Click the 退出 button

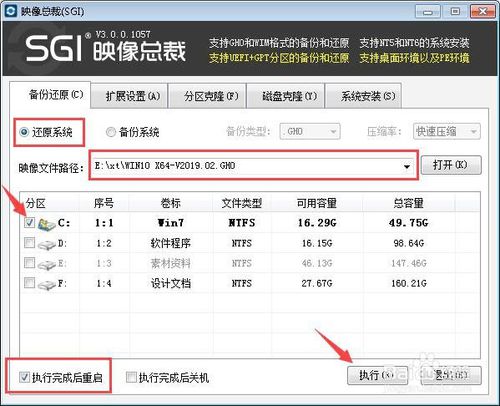point(451,376)
